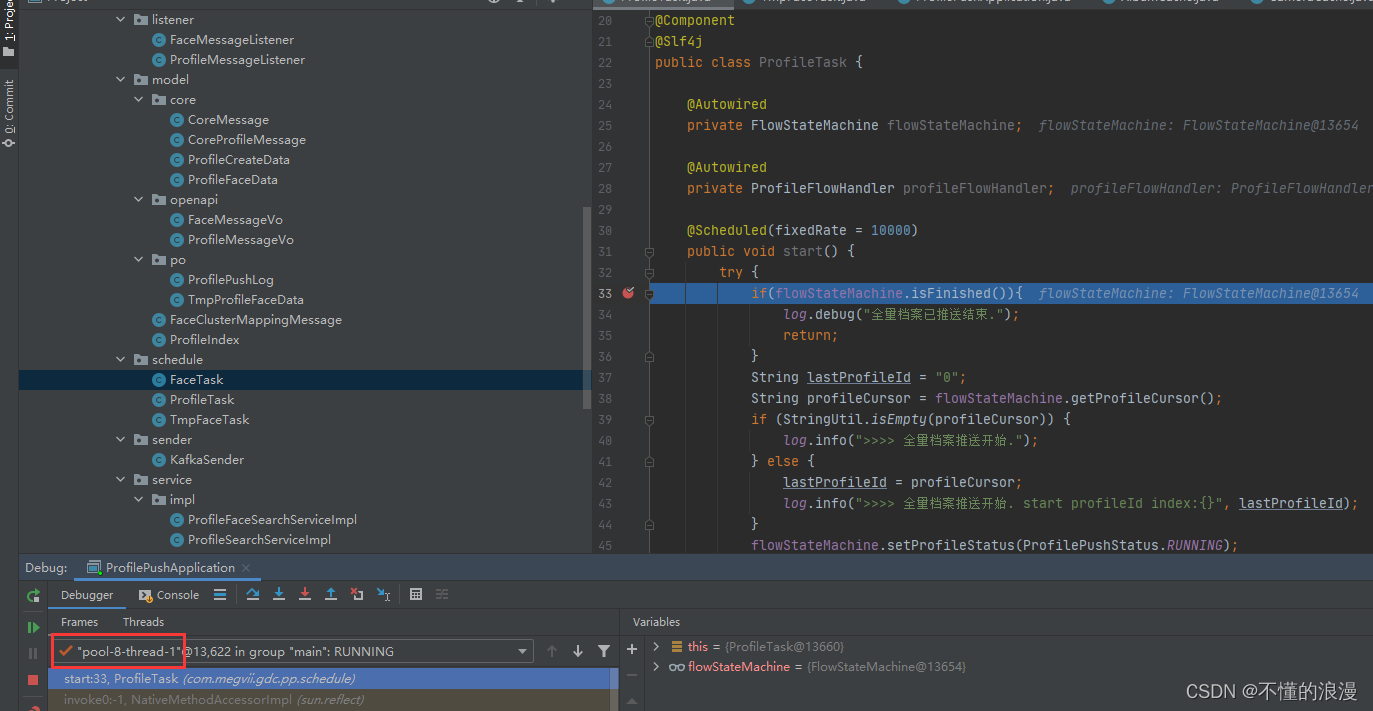Click the Trace Current Stream Chain icon
This screenshot has width=1373, height=711.
point(442,594)
